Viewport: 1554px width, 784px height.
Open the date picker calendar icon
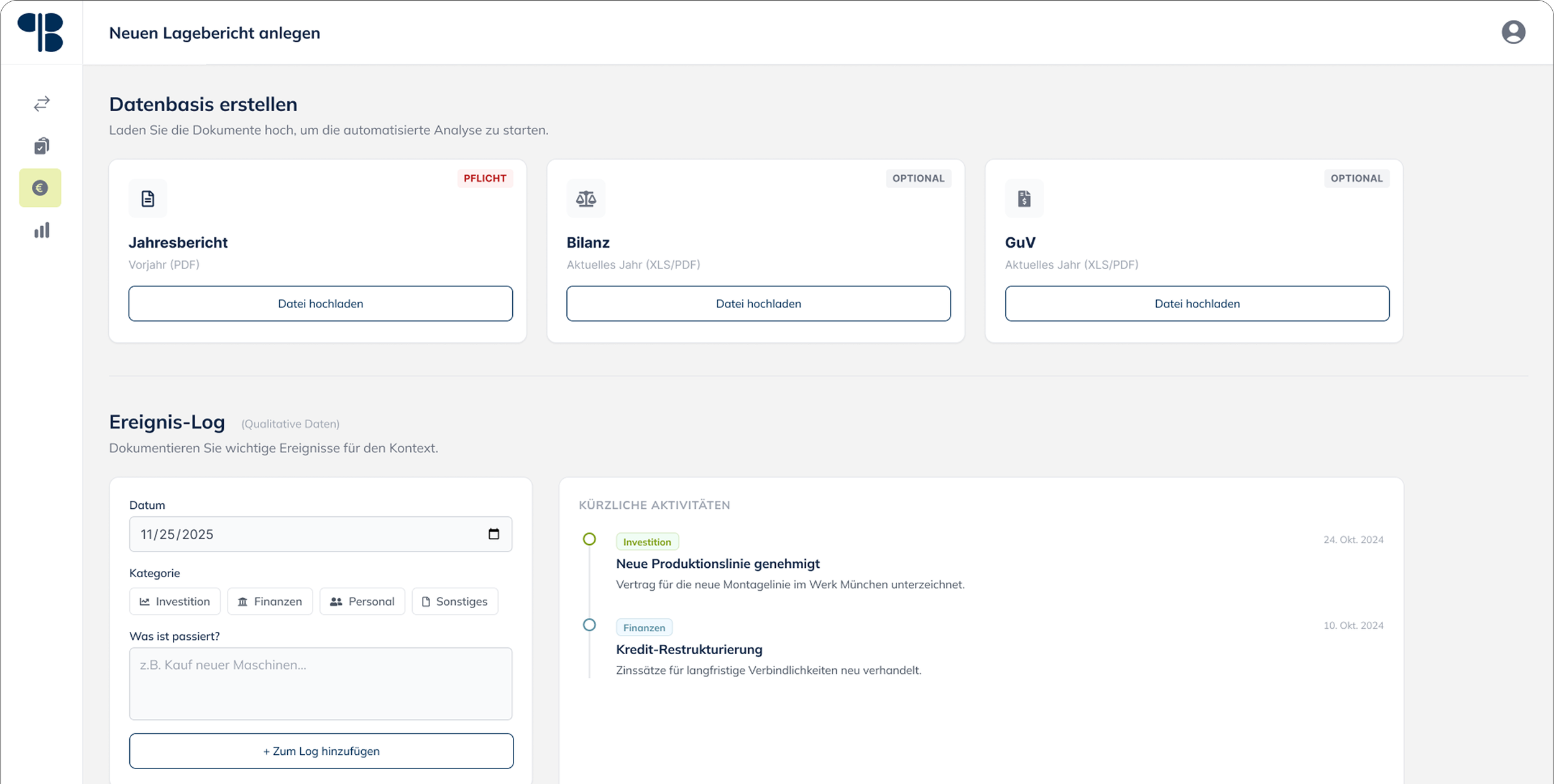click(x=494, y=534)
